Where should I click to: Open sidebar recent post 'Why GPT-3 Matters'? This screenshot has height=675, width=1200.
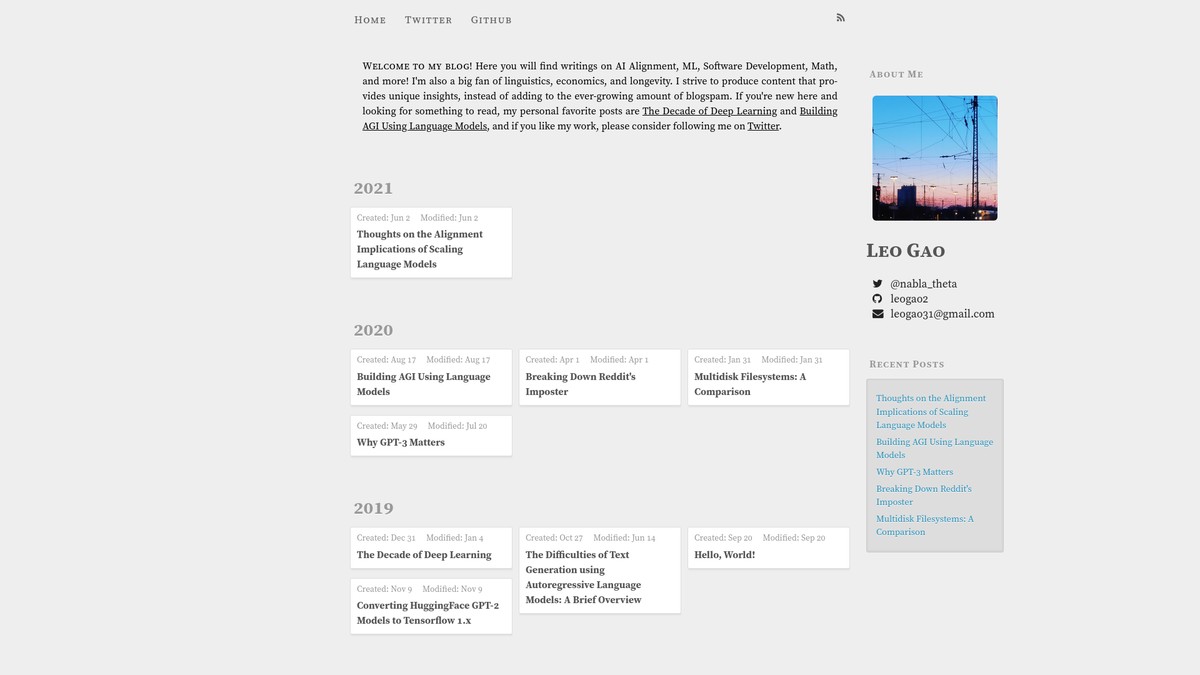coord(915,472)
